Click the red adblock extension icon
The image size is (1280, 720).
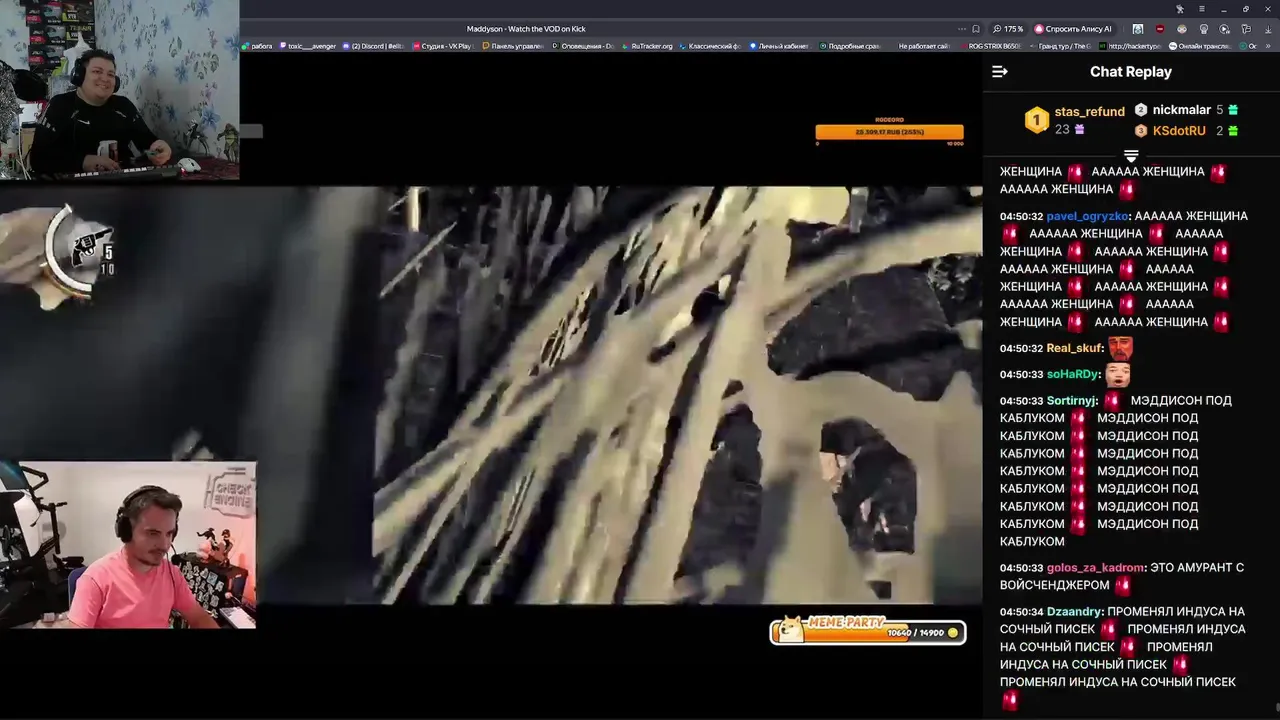click(1160, 29)
